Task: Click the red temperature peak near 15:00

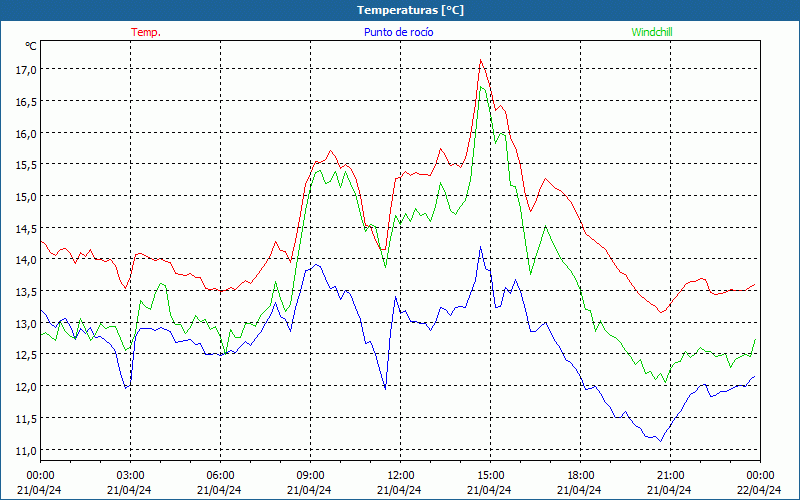Action: click(x=480, y=60)
